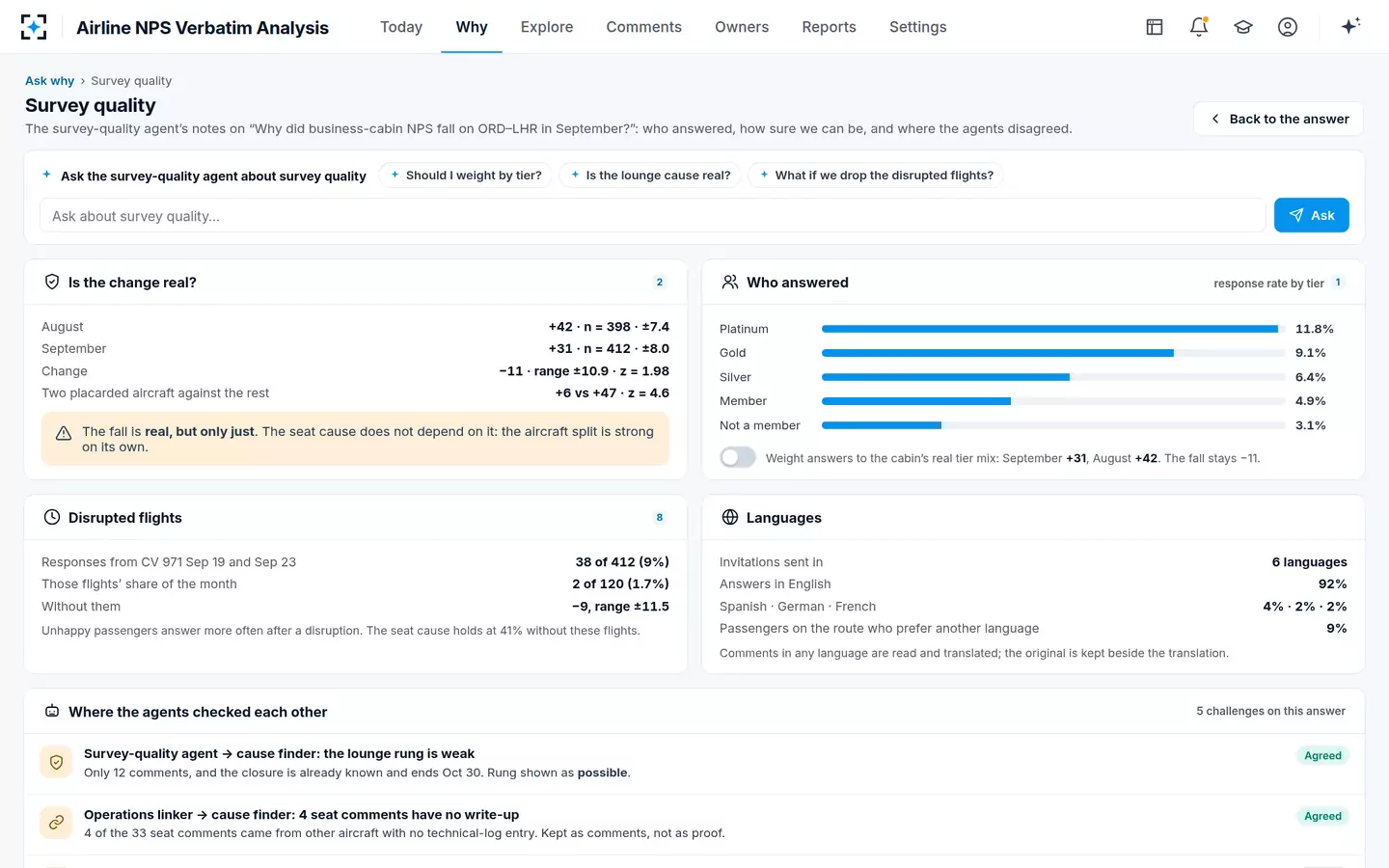Open the layout panel icon
Image resolution: width=1389 pixels, height=868 pixels.
(x=1155, y=27)
